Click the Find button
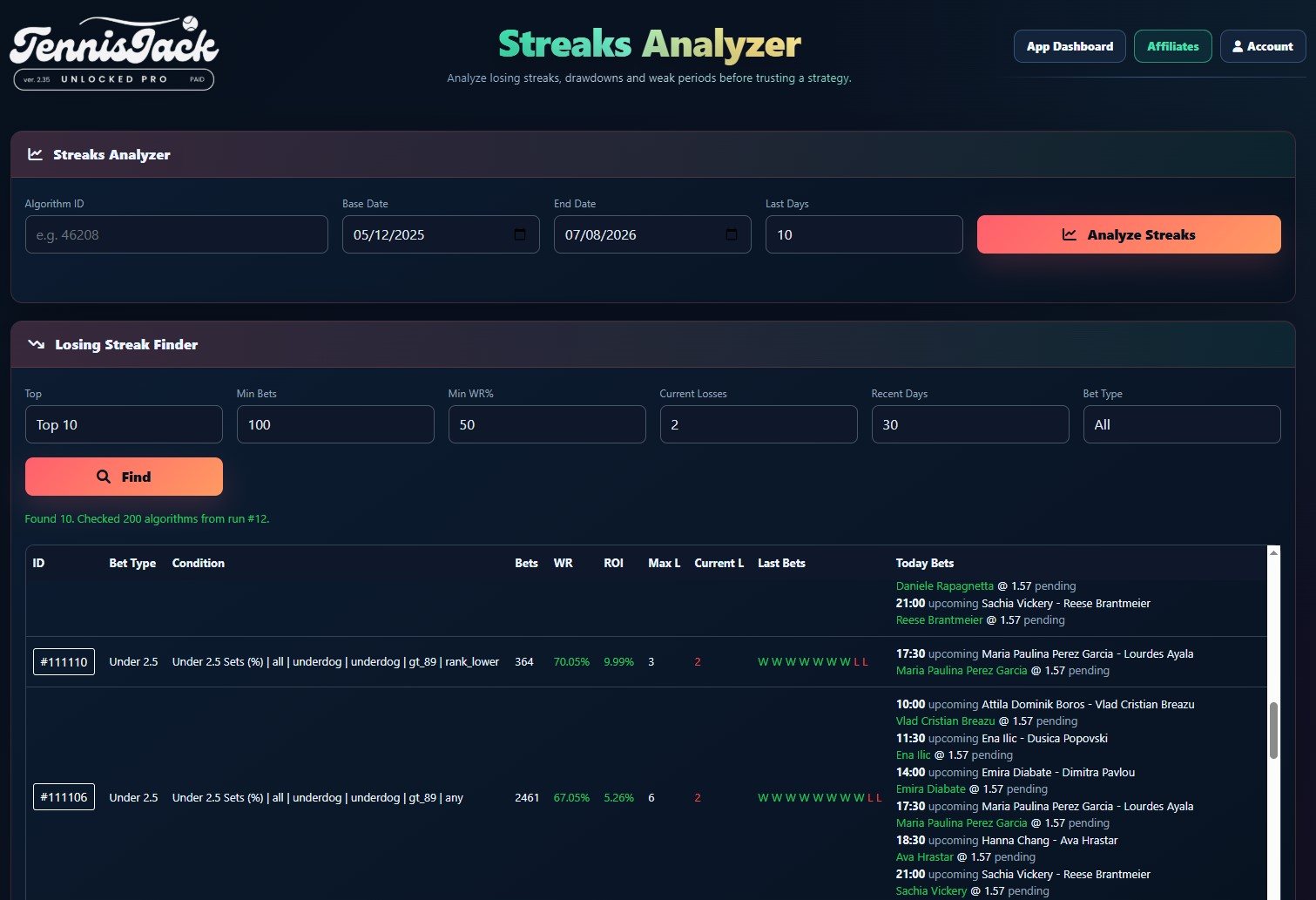Viewport: 1316px width, 900px height. 124,477
